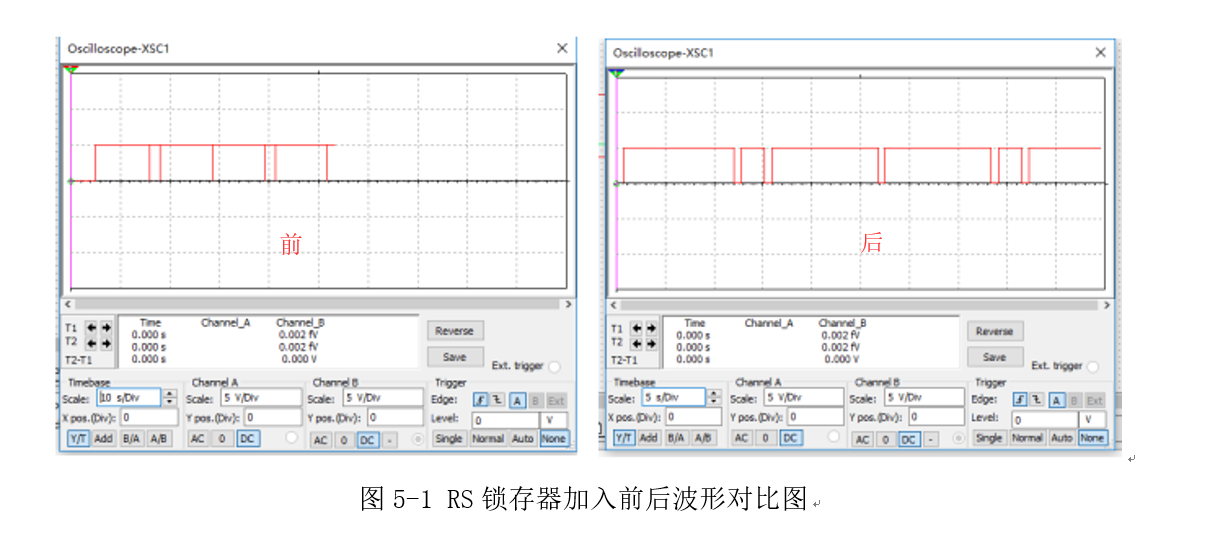Set Single trigger mode in 后 oscilloscope
Viewport: 1216px width, 533px height.
(x=989, y=438)
